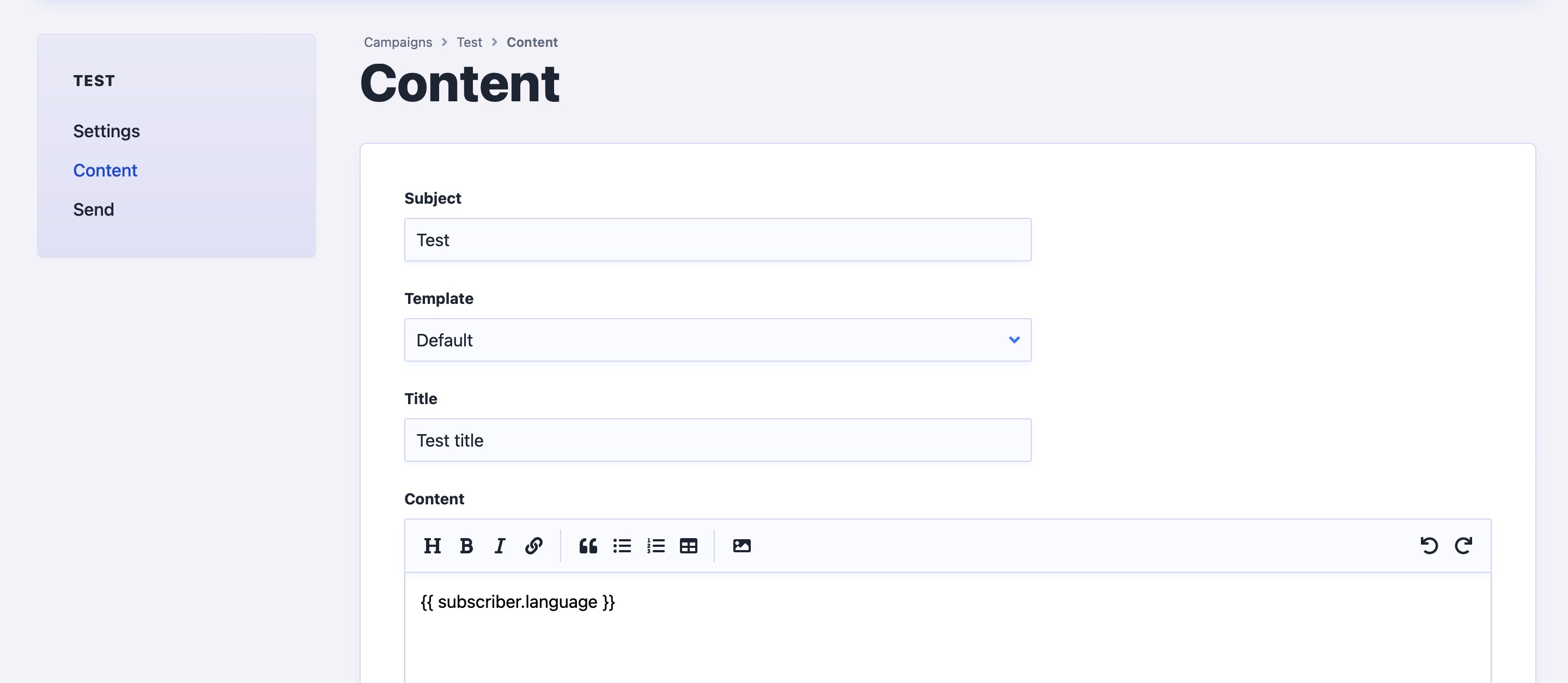Focus the Subject input field
The image size is (1568, 683).
point(717,240)
